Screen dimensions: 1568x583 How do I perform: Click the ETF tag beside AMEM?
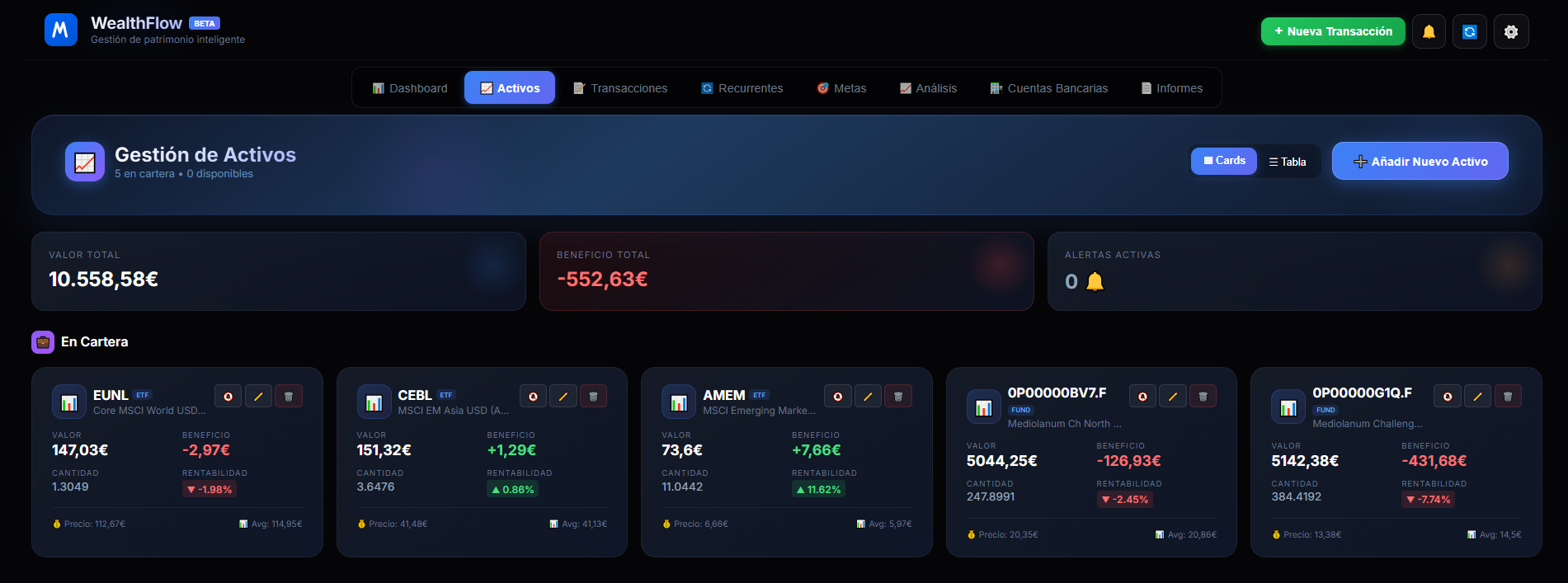click(760, 395)
